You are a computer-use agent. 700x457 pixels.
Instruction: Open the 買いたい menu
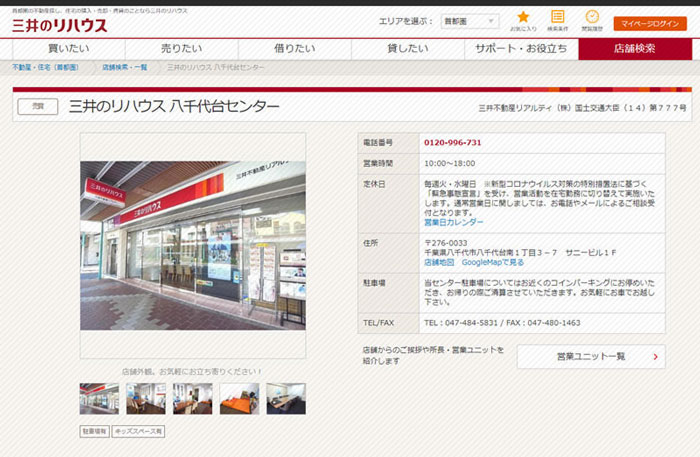69,49
